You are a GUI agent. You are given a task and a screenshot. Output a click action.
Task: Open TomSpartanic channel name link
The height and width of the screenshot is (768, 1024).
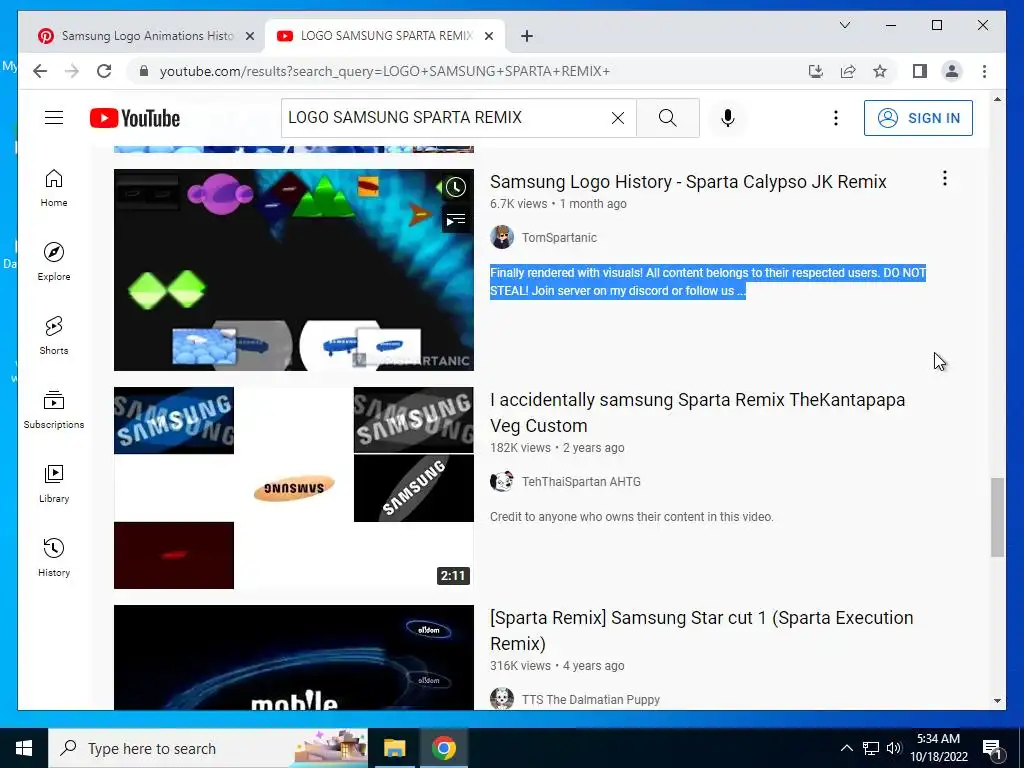(559, 238)
